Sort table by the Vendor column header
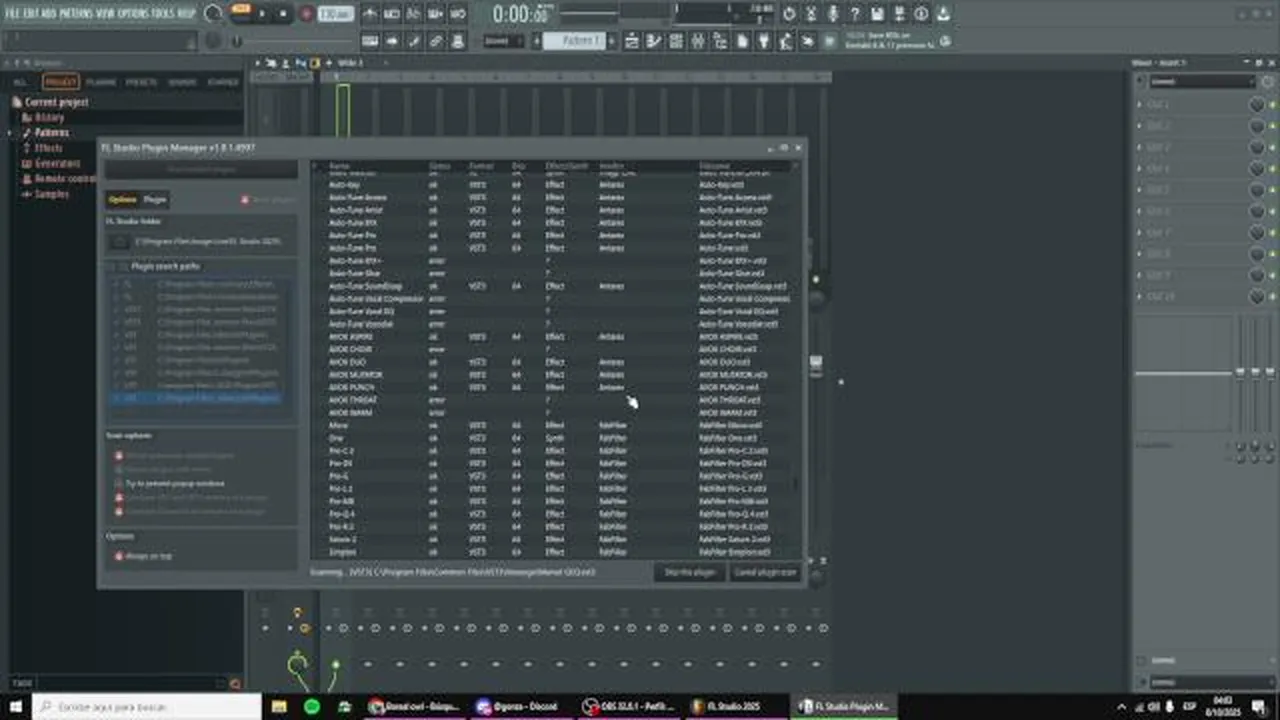Viewport: 1280px width, 720px height. pyautogui.click(x=612, y=166)
